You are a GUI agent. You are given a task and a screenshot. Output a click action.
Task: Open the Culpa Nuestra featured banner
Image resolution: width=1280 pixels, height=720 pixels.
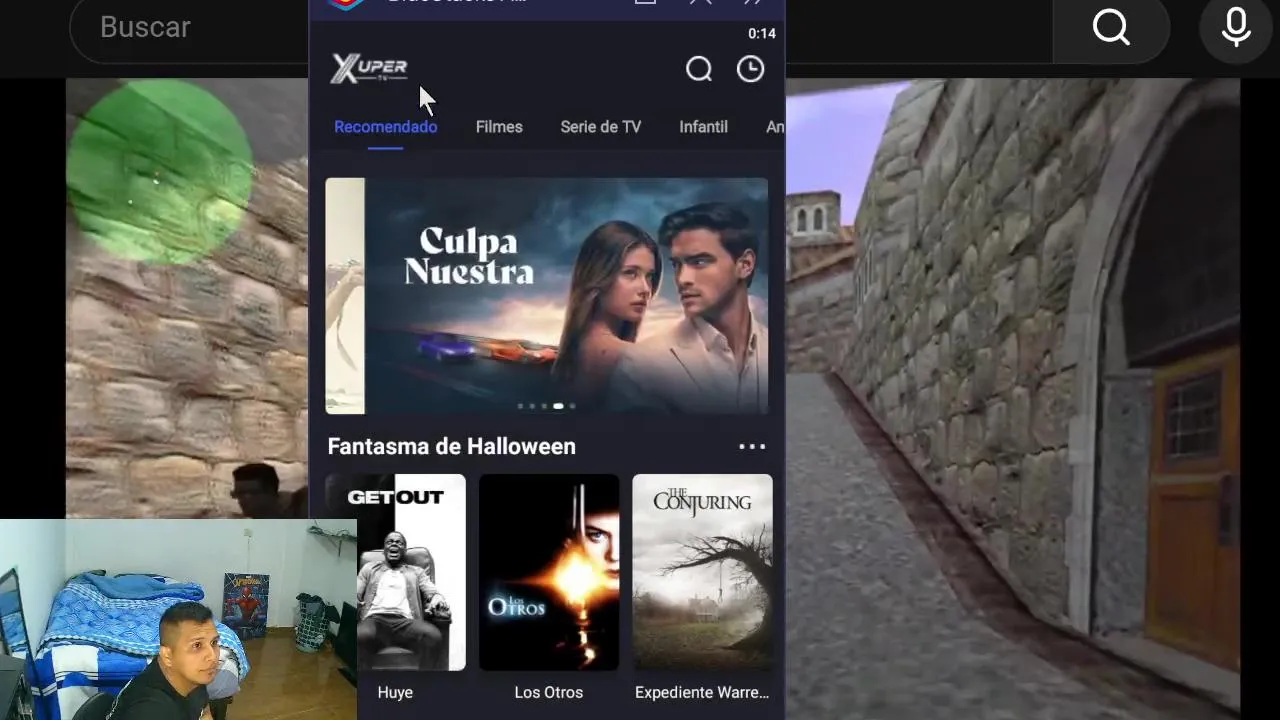pyautogui.click(x=566, y=296)
